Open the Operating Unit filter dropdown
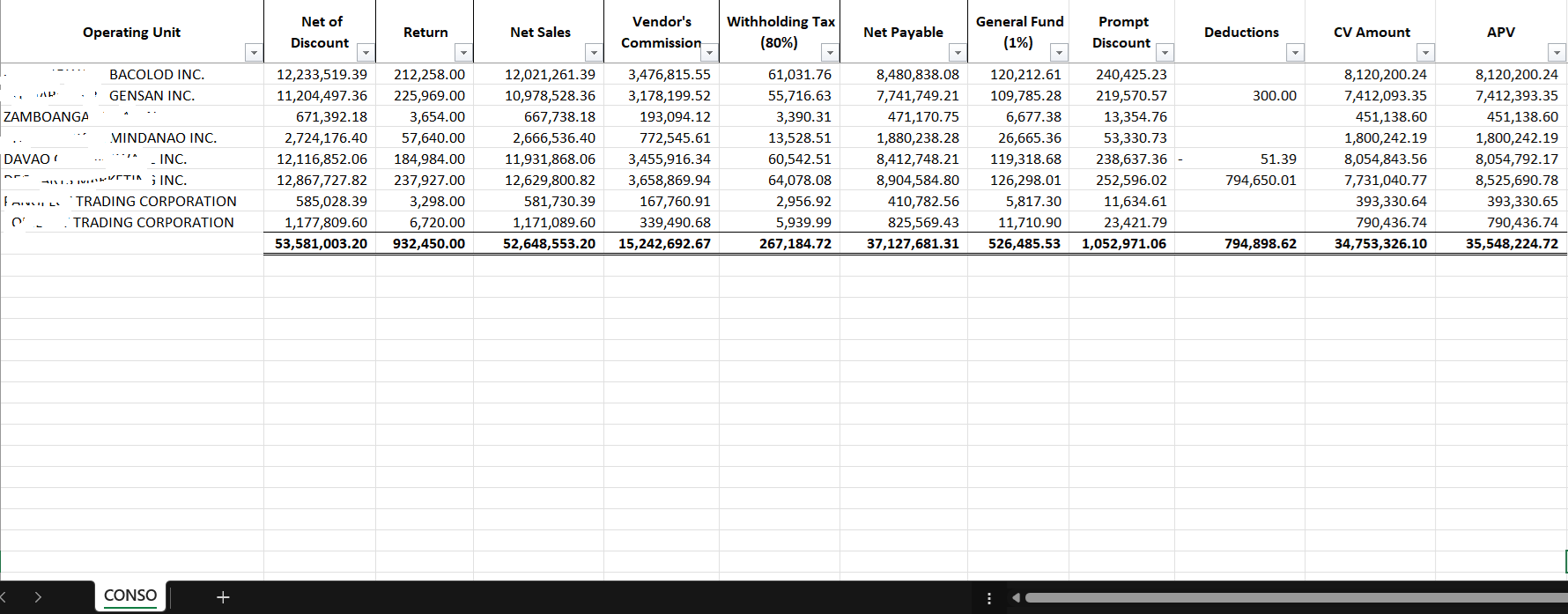Image resolution: width=1568 pixels, height=614 pixels. 254,53
